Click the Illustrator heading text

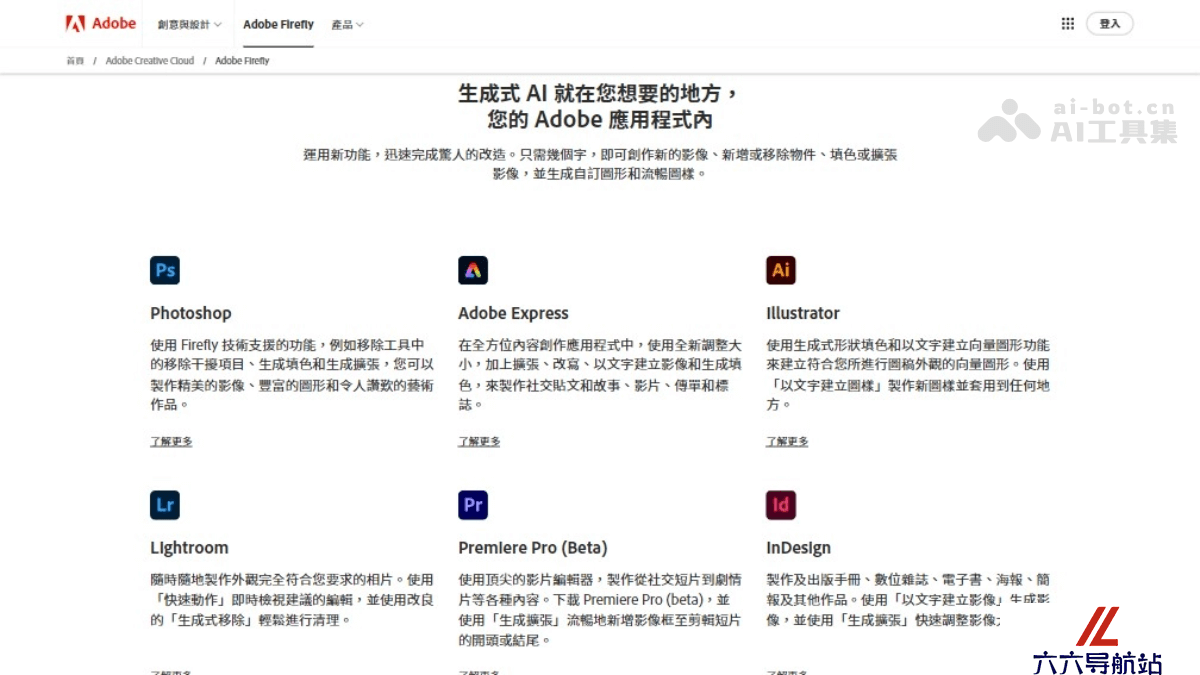click(x=803, y=313)
